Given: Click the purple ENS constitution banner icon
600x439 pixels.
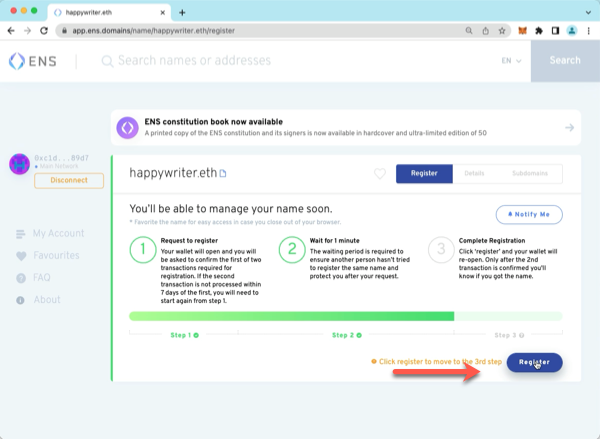Looking at the screenshot, I should click(x=127, y=127).
